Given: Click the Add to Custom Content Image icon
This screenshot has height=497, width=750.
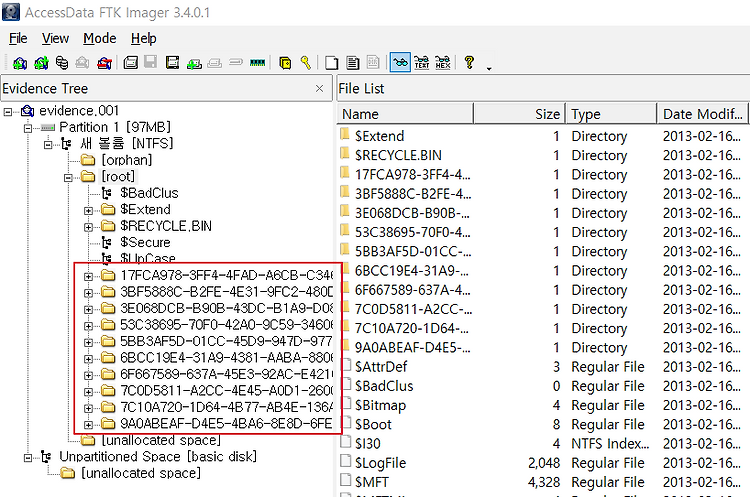Looking at the screenshot, I should (x=194, y=63).
